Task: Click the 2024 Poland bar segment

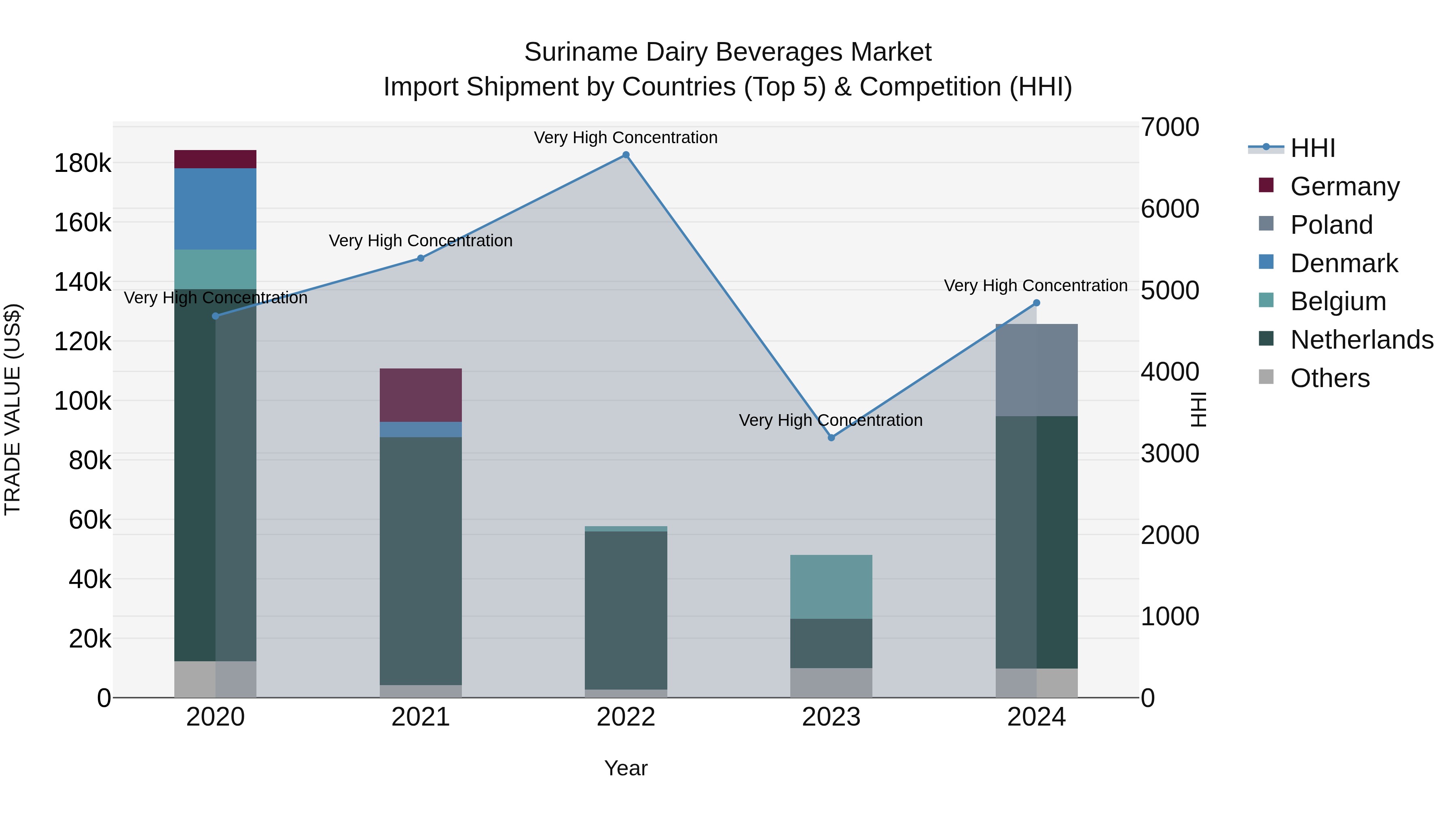Action: point(1037,370)
